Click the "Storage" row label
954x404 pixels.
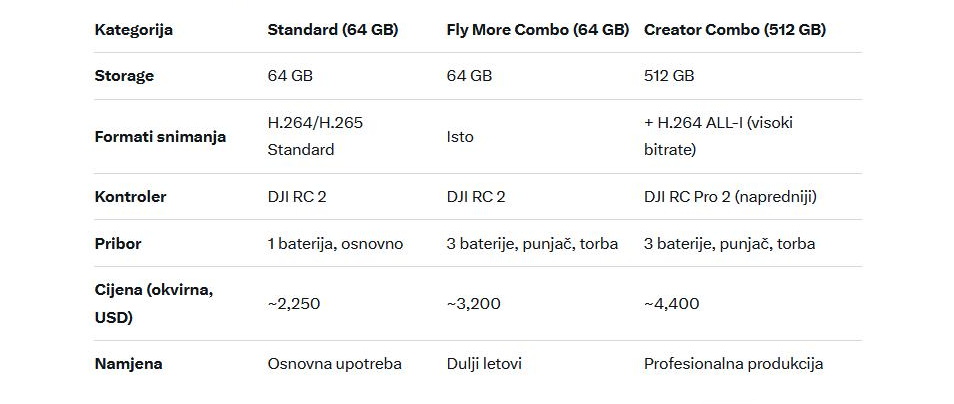(x=124, y=75)
